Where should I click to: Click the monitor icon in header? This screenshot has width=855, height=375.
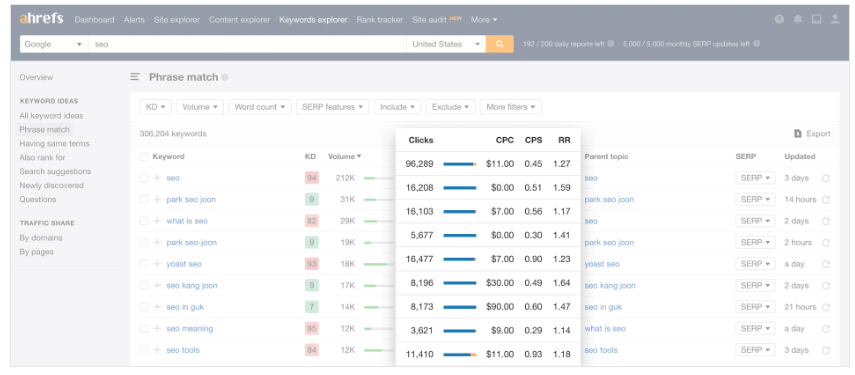816,19
